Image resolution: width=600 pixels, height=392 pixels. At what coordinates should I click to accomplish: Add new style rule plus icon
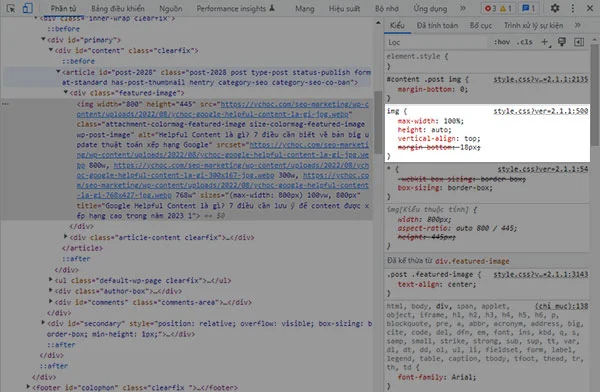tap(545, 42)
